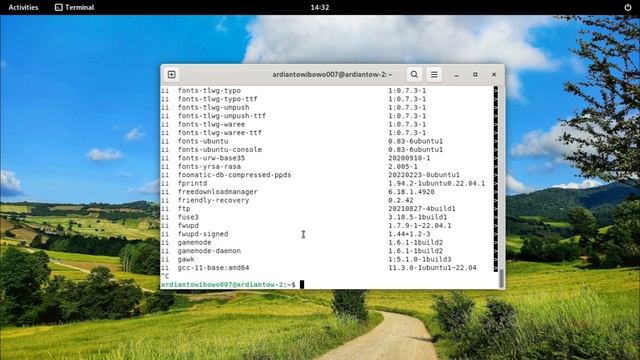This screenshot has width=640, height=360.
Task: Click the fwupd-signed package name
Action: [x=203, y=234]
